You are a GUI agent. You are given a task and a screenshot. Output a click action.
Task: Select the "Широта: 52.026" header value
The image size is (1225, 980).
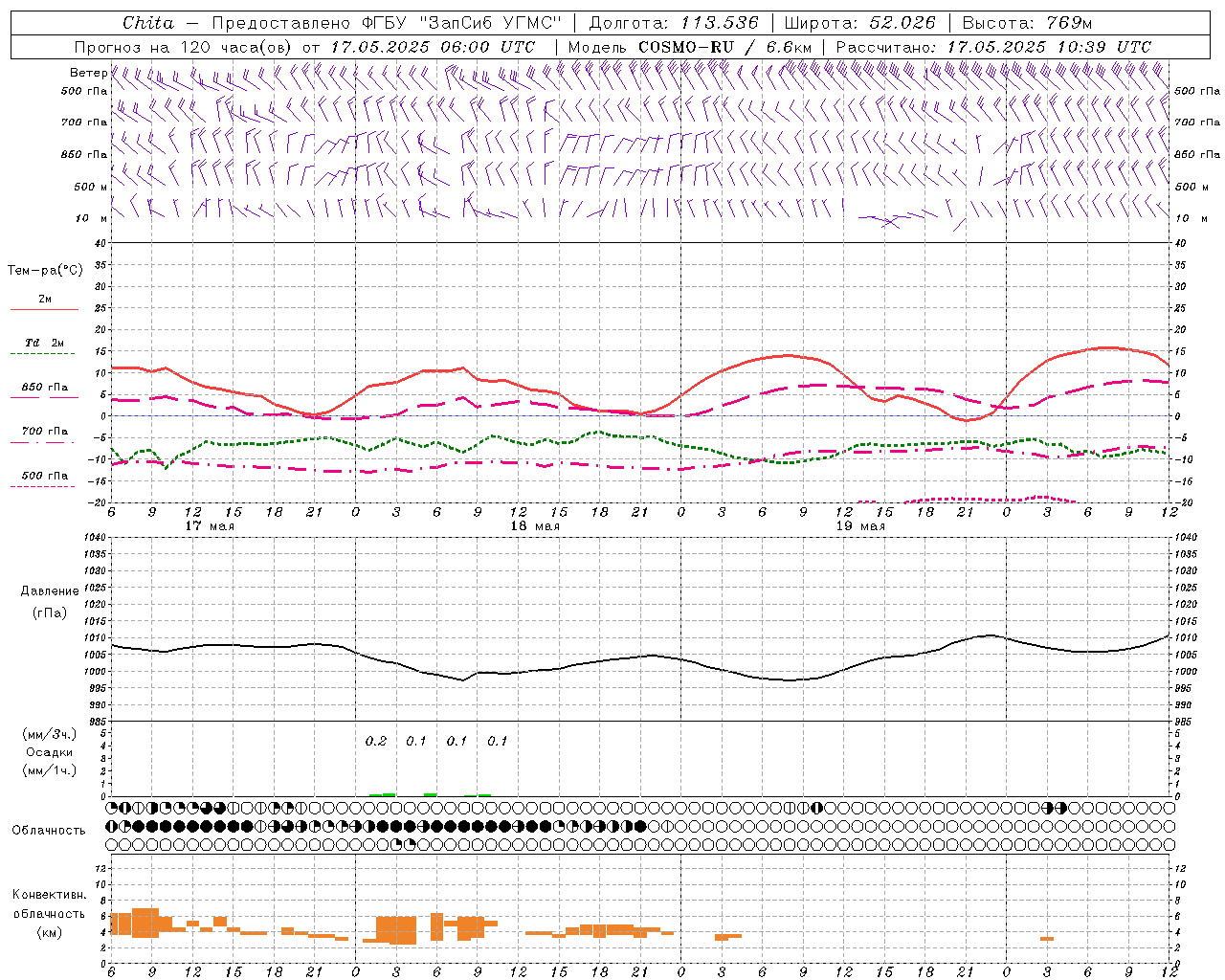coord(859,23)
